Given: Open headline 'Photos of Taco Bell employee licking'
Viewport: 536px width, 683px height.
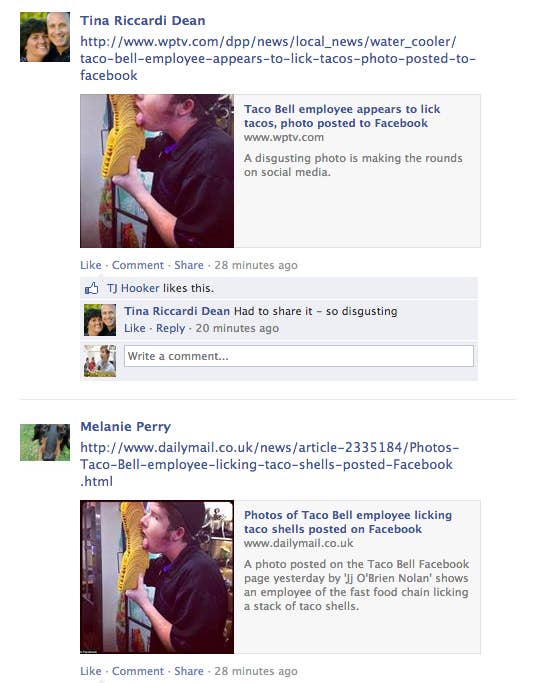Looking at the screenshot, I should (347, 522).
